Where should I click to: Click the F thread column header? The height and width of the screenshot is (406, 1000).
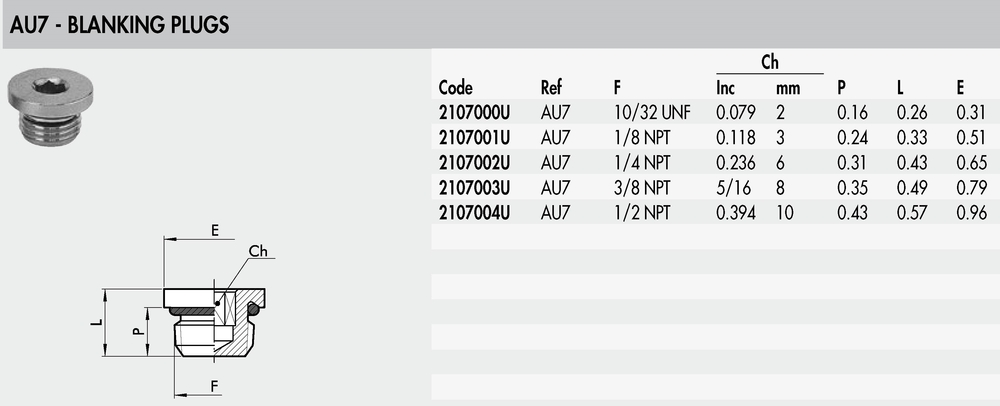pos(617,87)
